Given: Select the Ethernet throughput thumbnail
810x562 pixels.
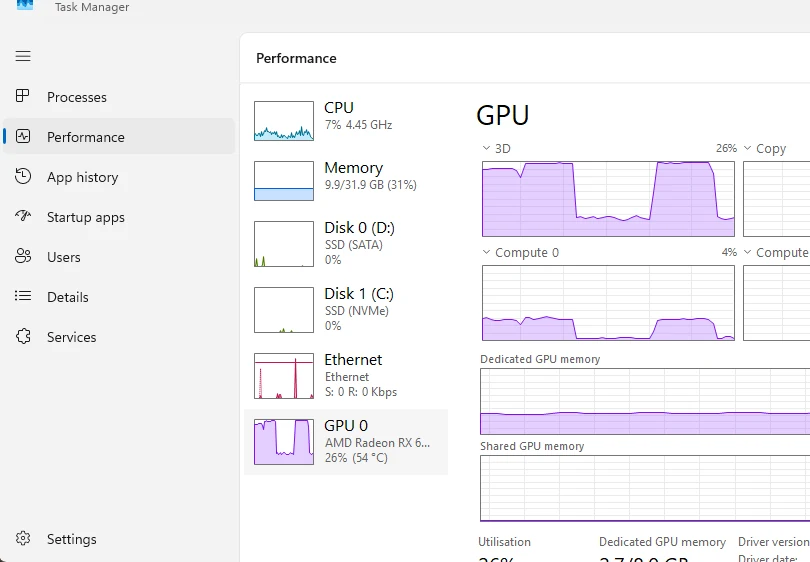Looking at the screenshot, I should tap(284, 376).
